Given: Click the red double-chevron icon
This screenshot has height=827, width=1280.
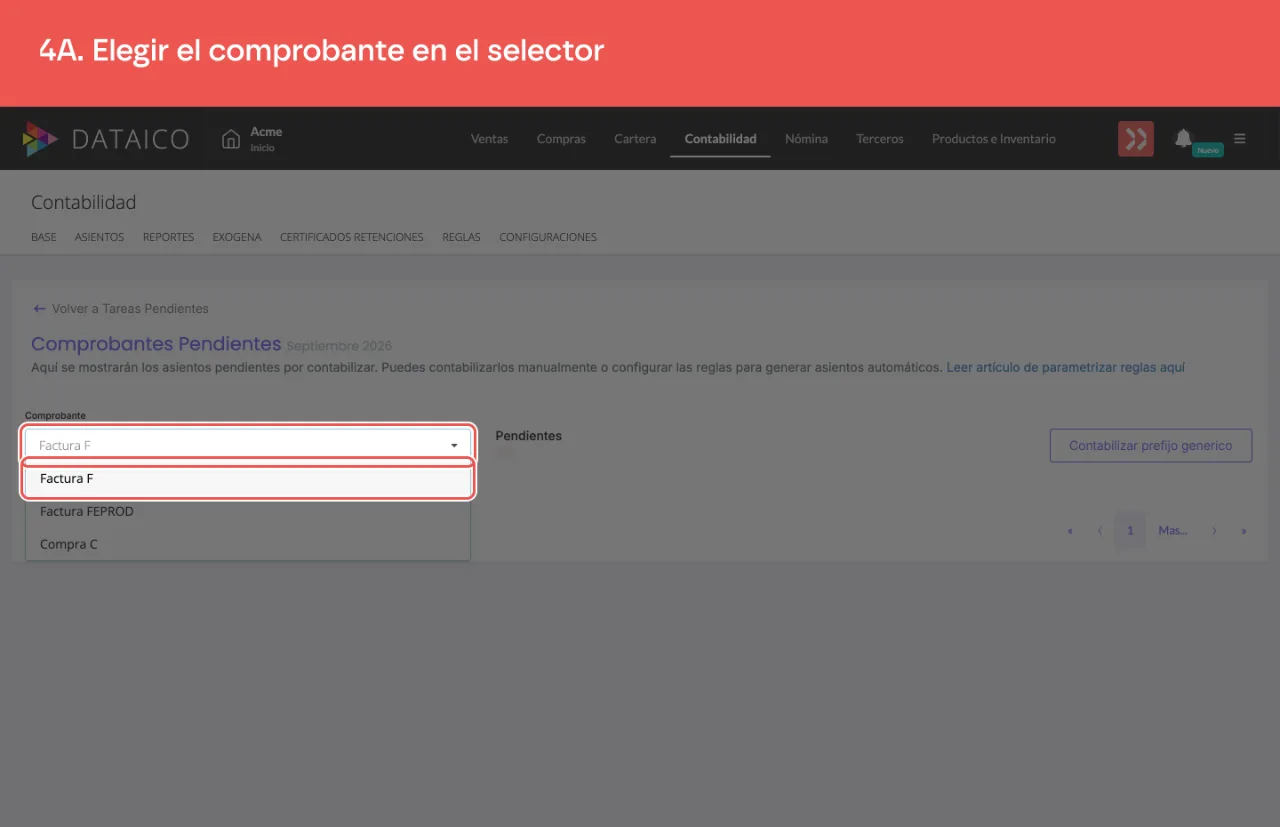Looking at the screenshot, I should [1136, 139].
